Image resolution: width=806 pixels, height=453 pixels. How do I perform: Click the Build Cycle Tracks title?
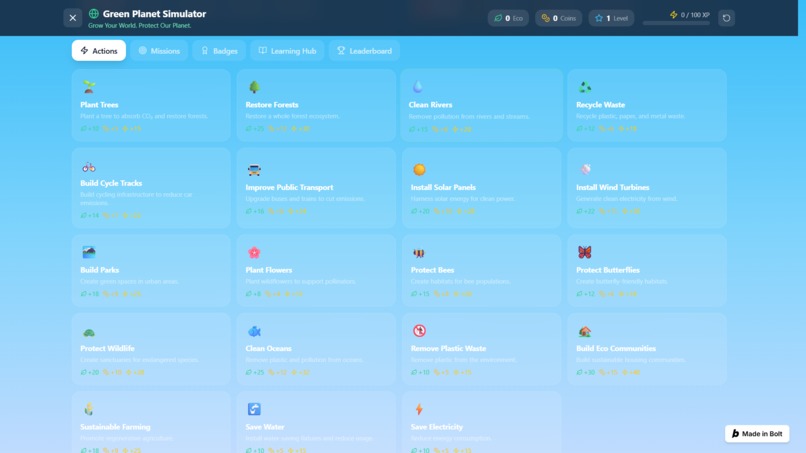click(x=111, y=183)
